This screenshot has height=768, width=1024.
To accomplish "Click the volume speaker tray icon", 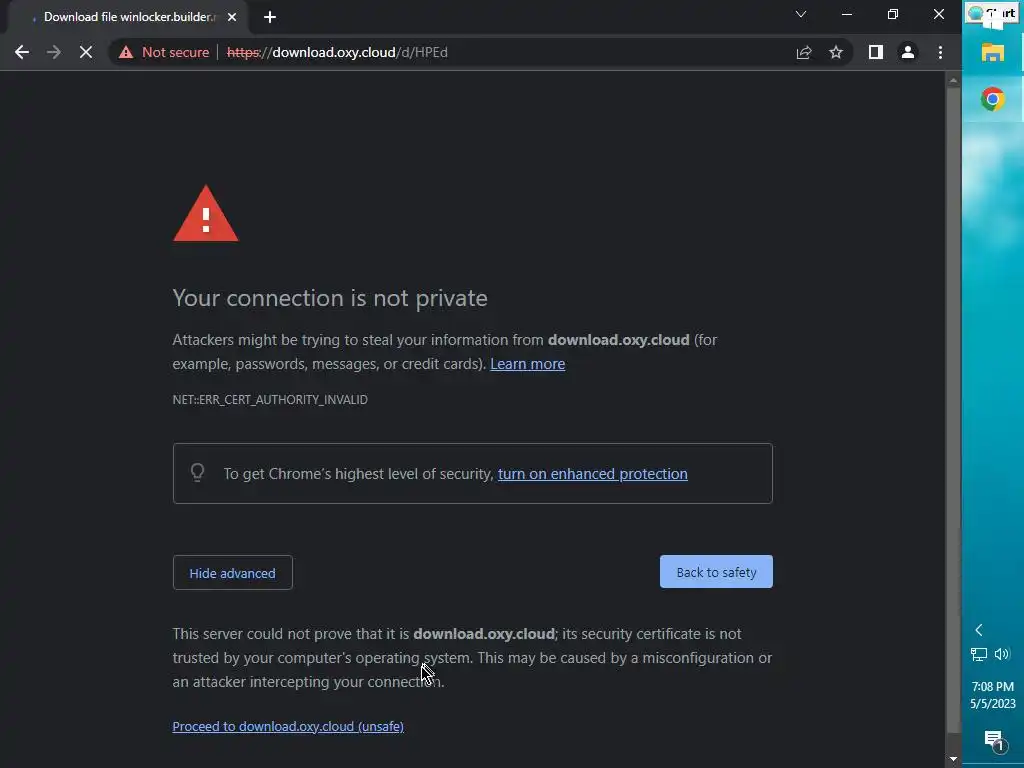I will coord(1002,654).
